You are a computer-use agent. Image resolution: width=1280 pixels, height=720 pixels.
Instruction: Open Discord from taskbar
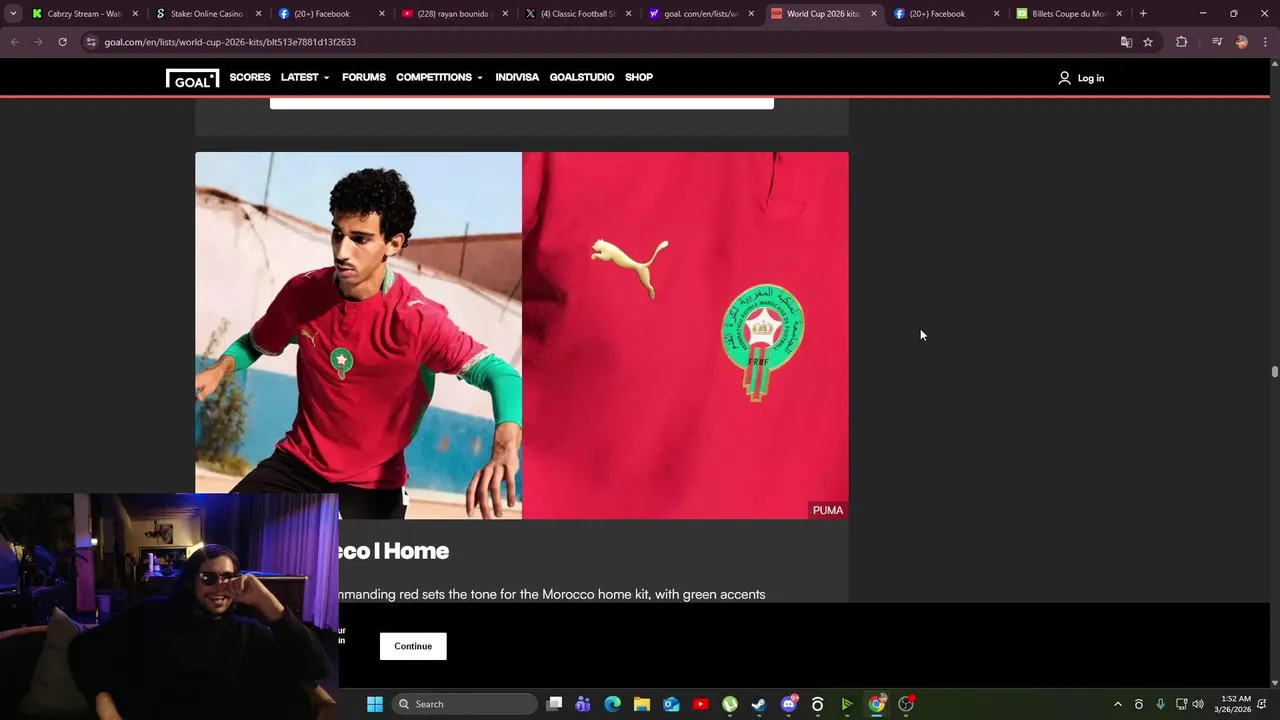(x=789, y=704)
